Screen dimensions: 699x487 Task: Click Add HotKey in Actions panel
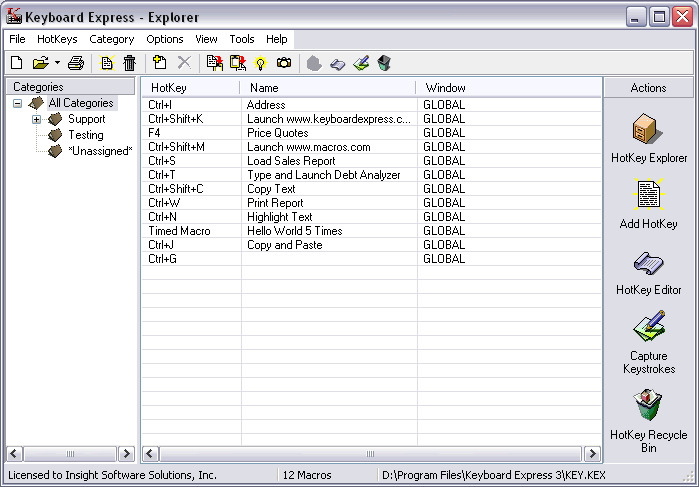pos(649,204)
